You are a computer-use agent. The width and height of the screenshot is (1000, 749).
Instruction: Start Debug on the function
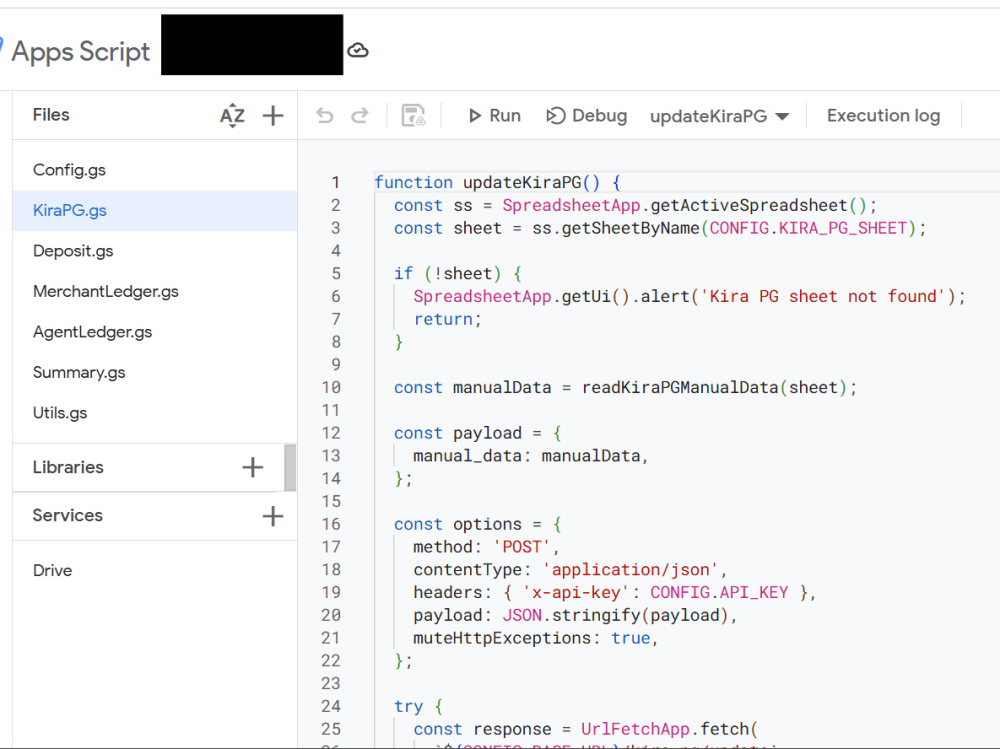tap(587, 115)
